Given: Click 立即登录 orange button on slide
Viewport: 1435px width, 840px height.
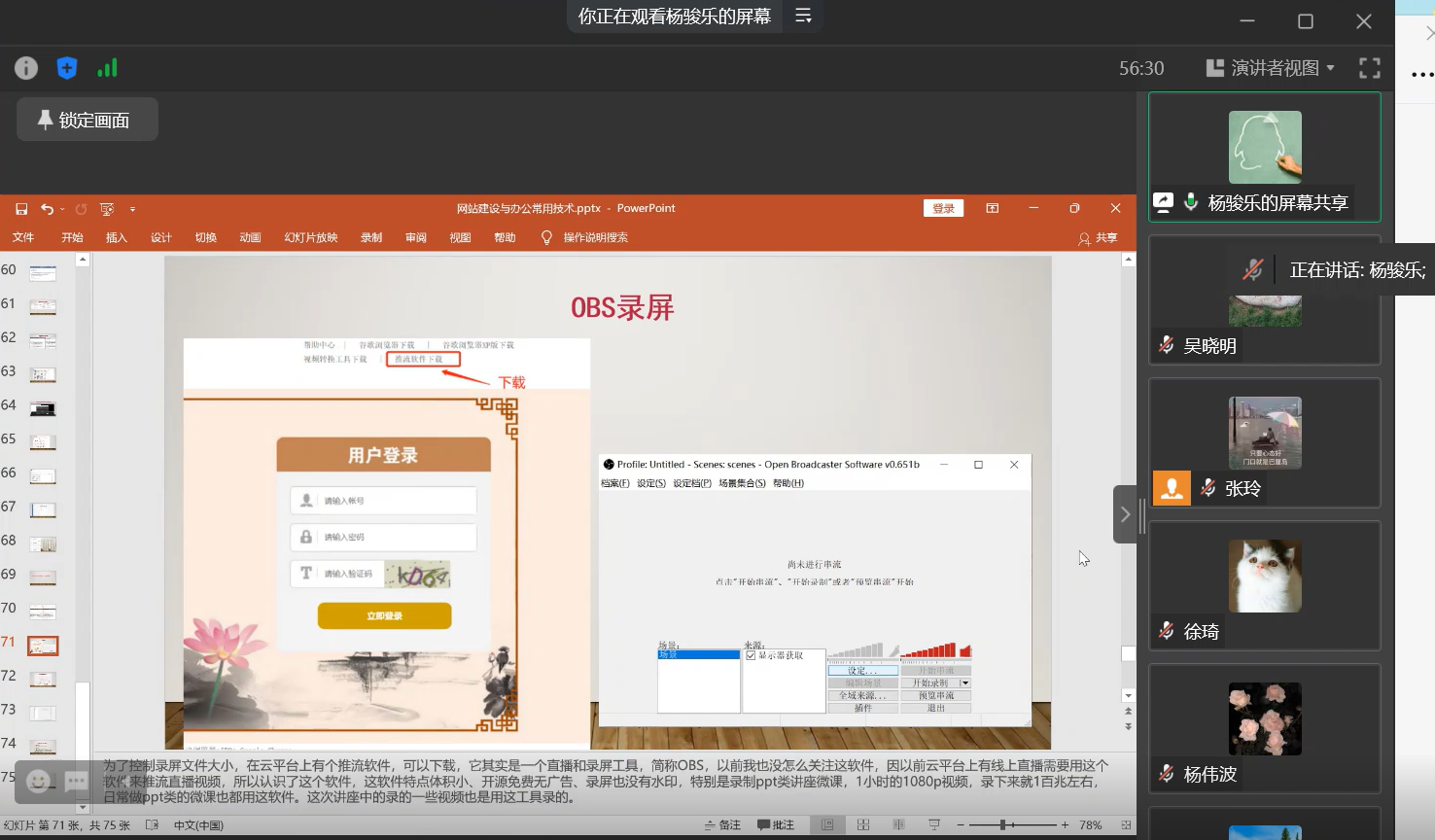Looking at the screenshot, I should click(x=384, y=615).
